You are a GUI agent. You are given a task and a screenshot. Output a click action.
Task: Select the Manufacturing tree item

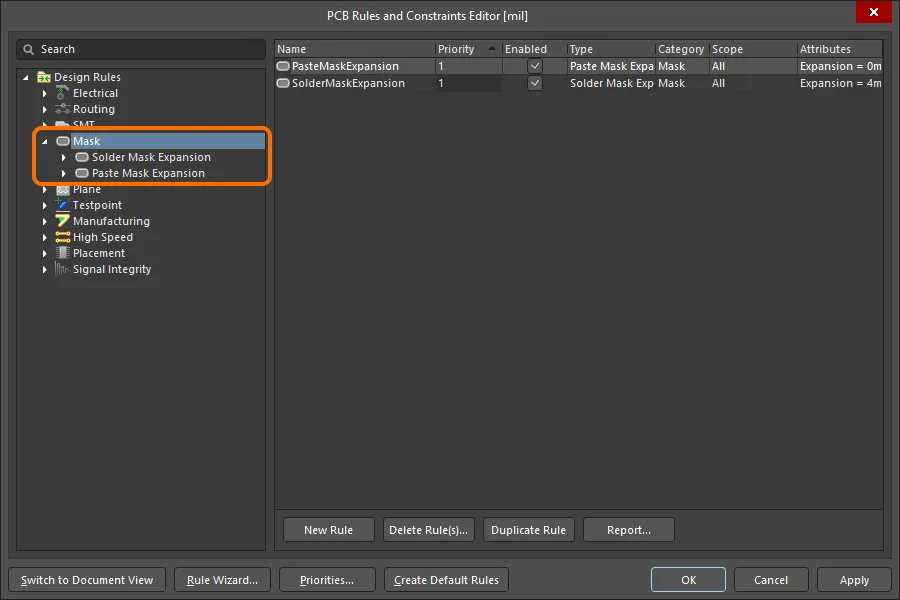point(111,221)
